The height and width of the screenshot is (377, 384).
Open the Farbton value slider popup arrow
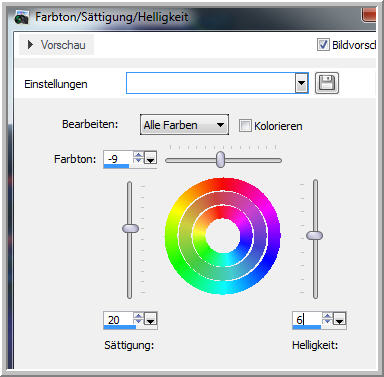tap(151, 158)
